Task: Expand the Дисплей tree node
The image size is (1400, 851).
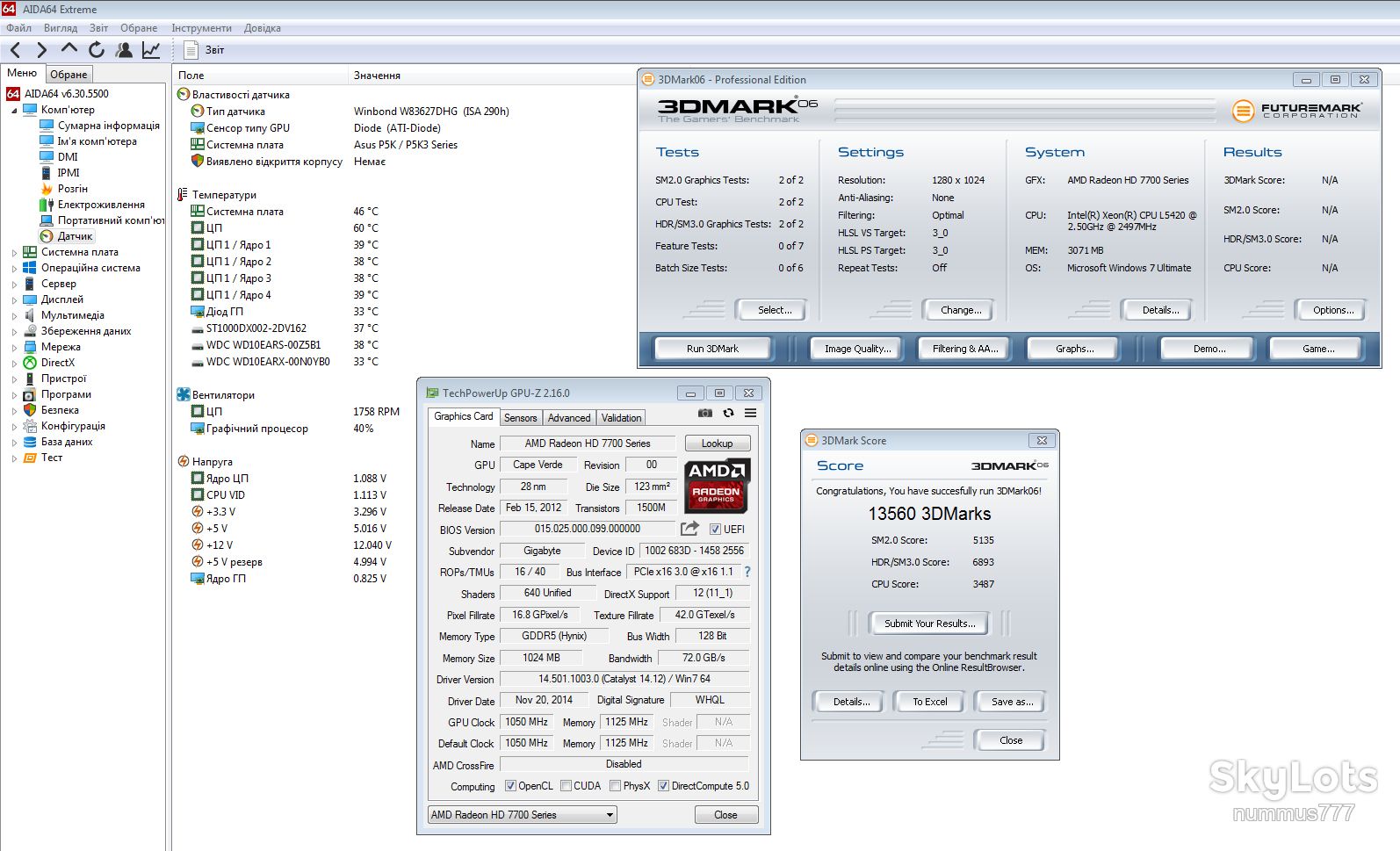Action: tap(14, 300)
